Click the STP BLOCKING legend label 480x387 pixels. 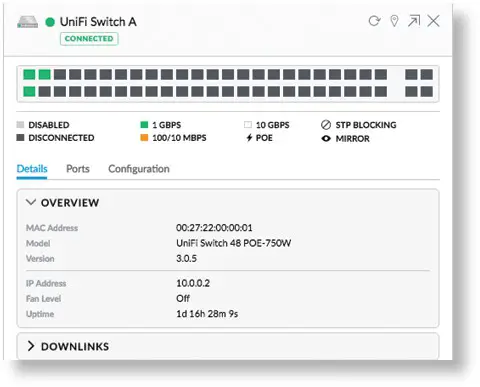(x=366, y=125)
